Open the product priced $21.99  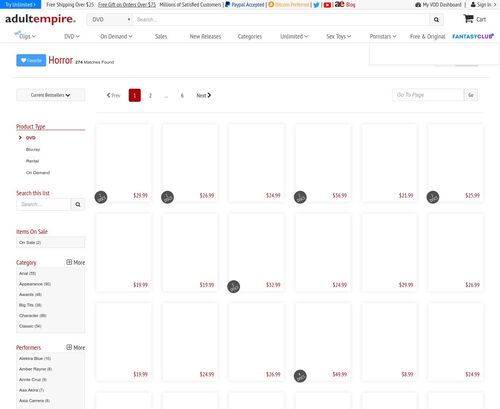(389, 163)
